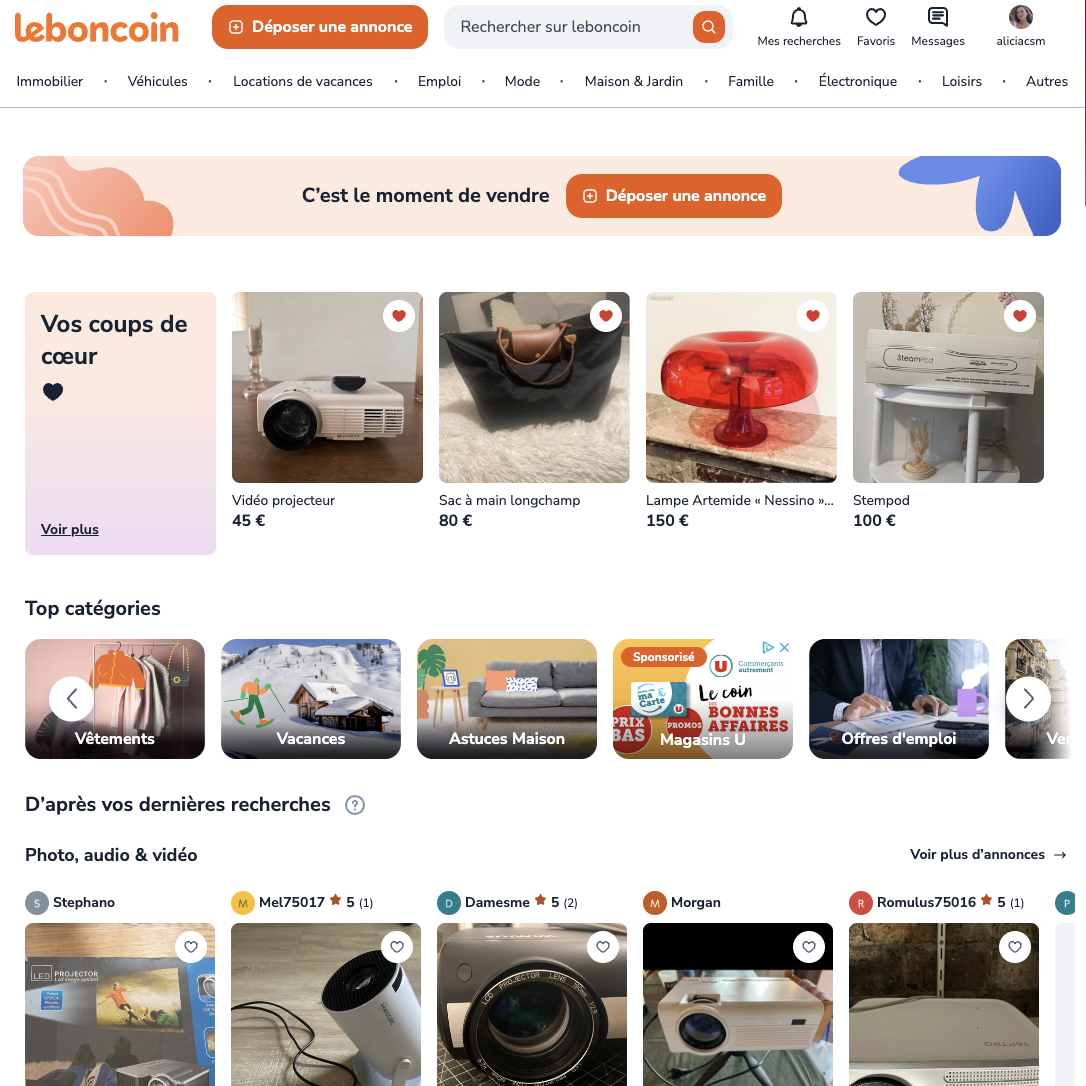The image size is (1086, 1086).
Task: Close the Magasins U sponsored ad
Action: tap(784, 648)
